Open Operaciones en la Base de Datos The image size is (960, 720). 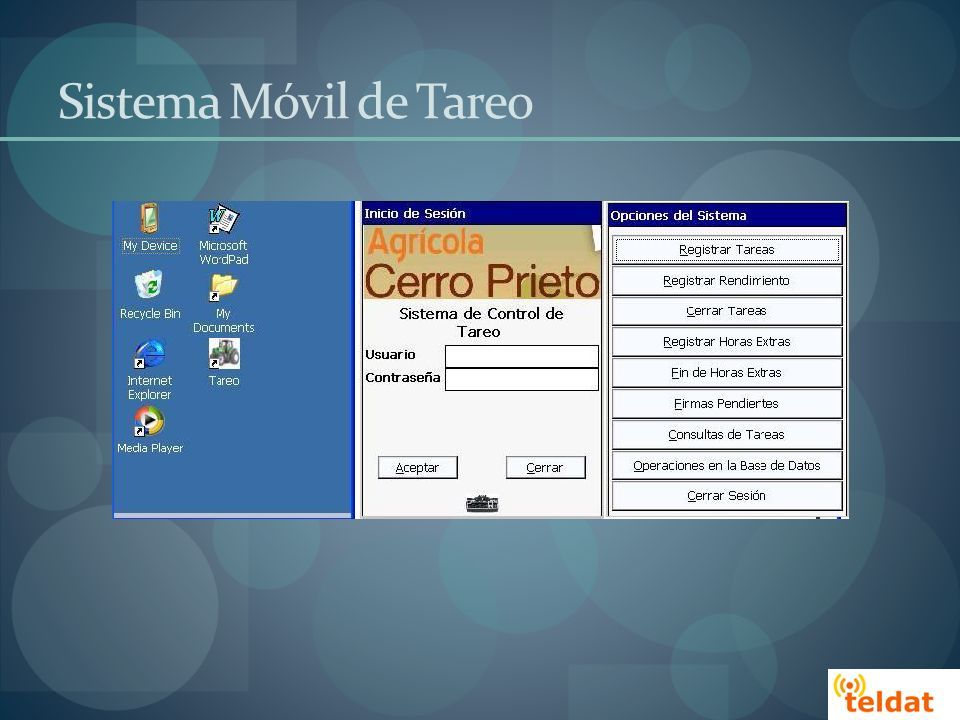(727, 465)
